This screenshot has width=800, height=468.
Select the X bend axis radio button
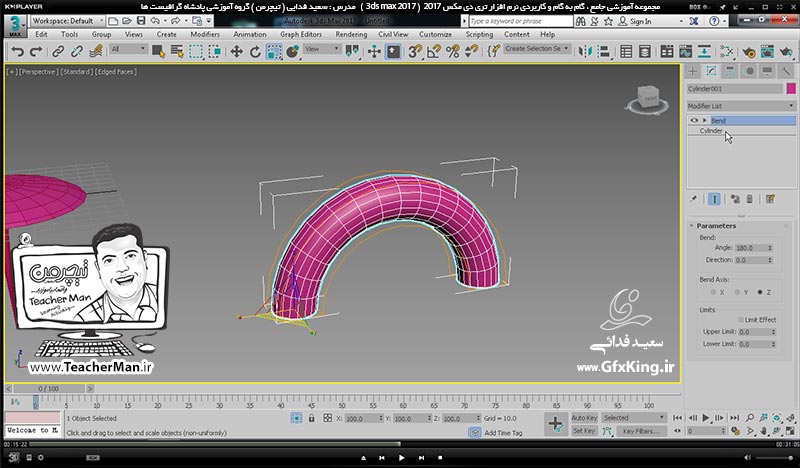(x=713, y=292)
